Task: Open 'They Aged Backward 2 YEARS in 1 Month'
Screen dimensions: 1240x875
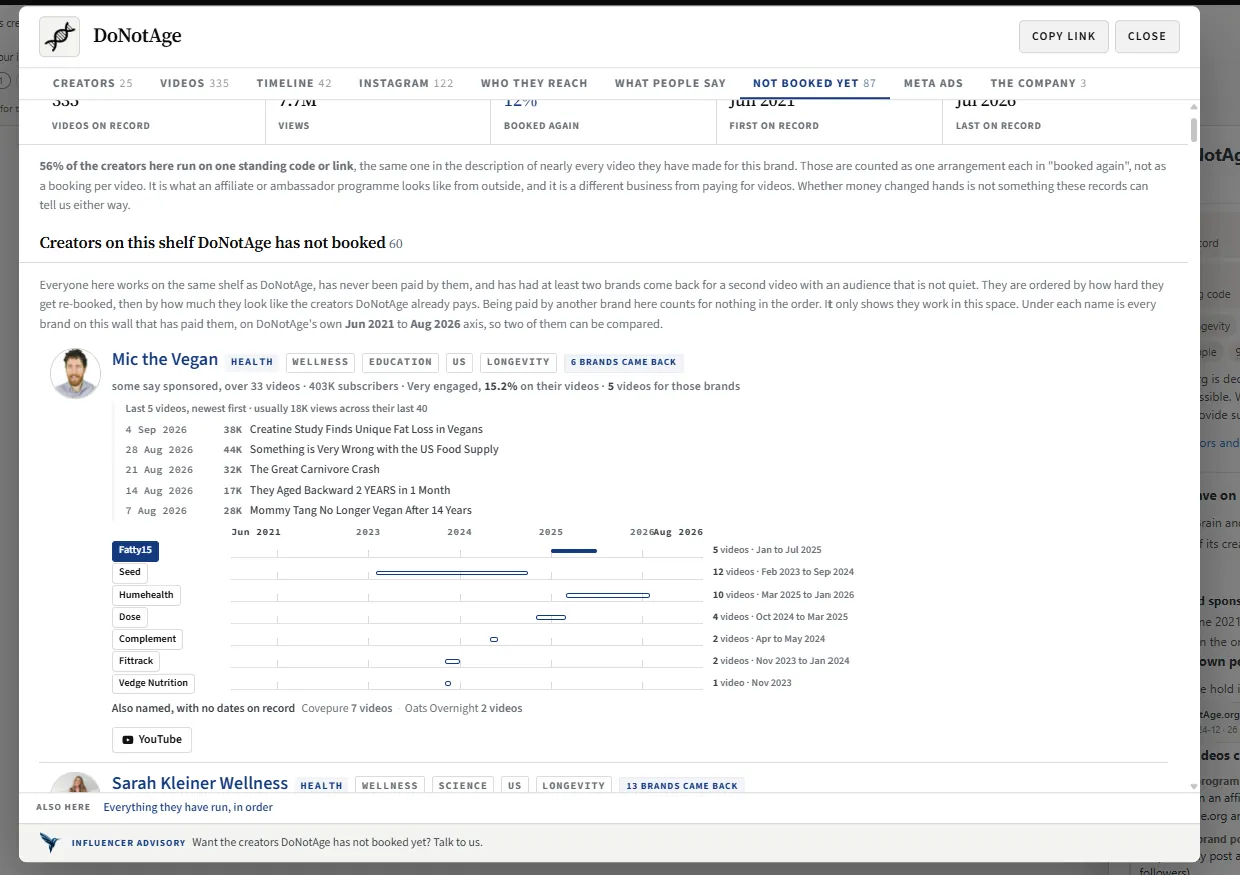Action: pyautogui.click(x=350, y=490)
